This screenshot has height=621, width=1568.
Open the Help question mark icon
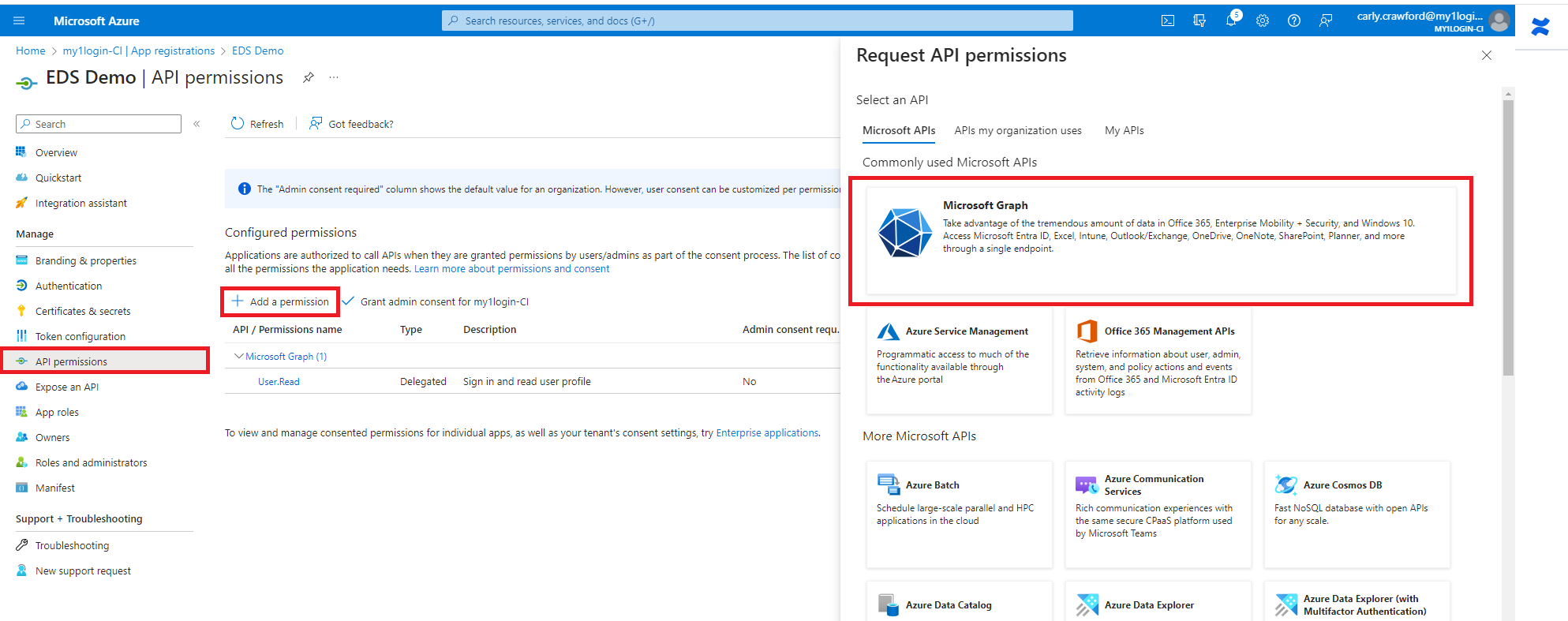tap(1294, 21)
